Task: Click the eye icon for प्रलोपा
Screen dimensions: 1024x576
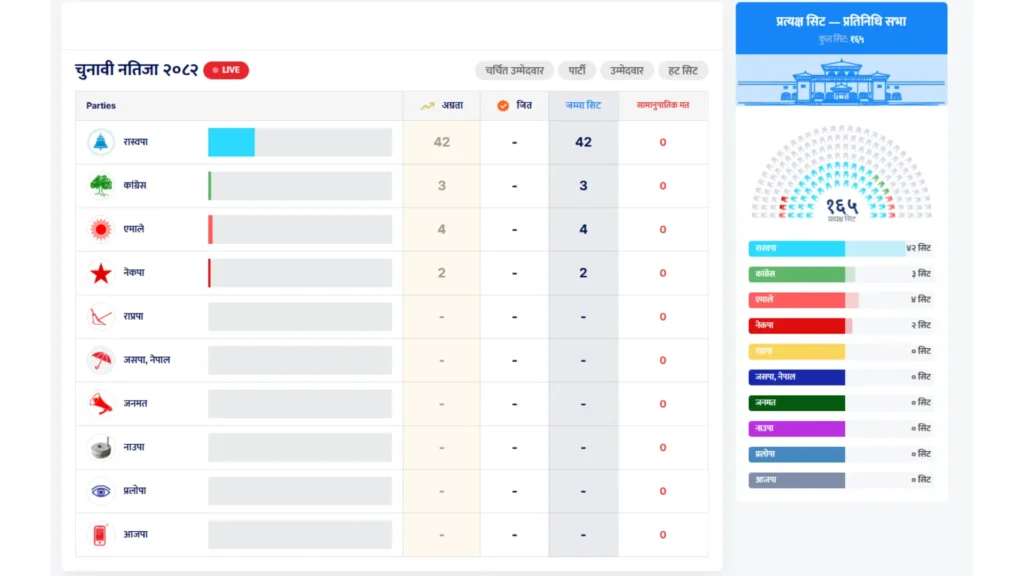Action: tap(101, 491)
